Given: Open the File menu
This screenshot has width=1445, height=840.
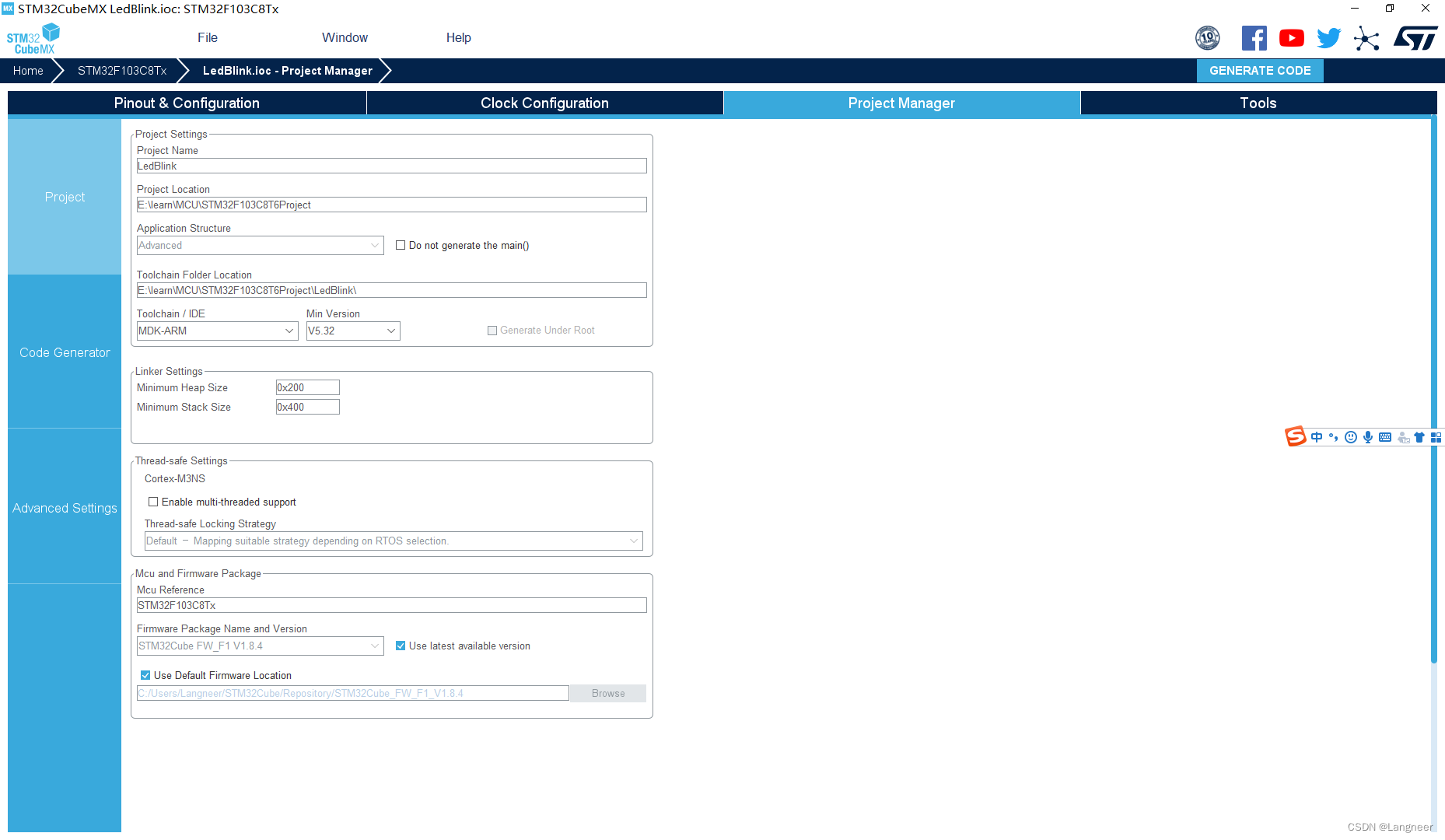Looking at the screenshot, I should pos(208,37).
